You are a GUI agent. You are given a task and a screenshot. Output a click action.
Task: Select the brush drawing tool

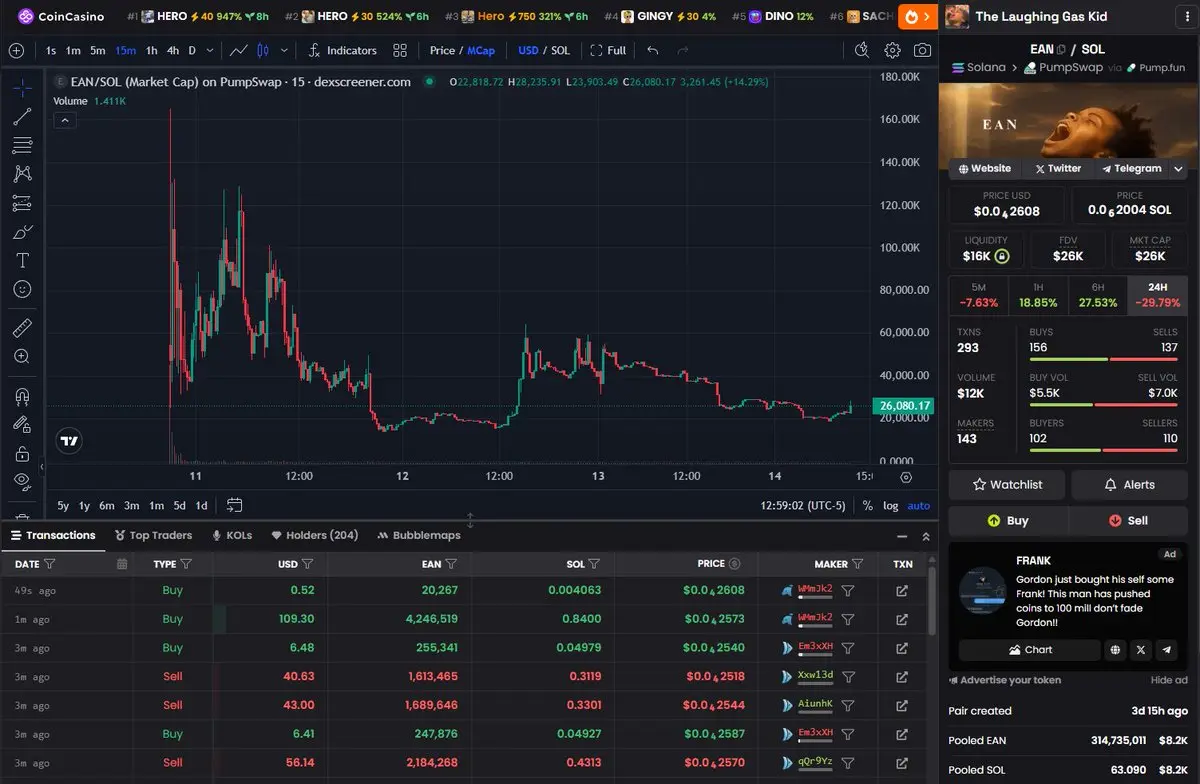tap(22, 232)
